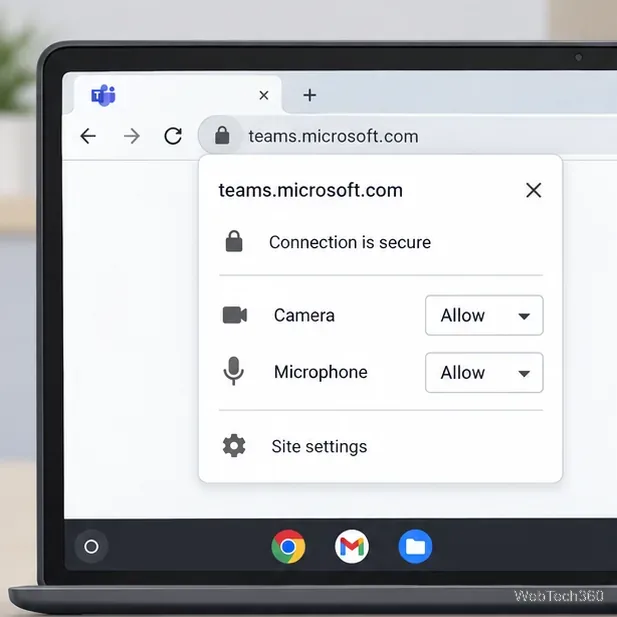Click the teams.microsoft.com address bar text
The image size is (617, 617).
point(333,137)
